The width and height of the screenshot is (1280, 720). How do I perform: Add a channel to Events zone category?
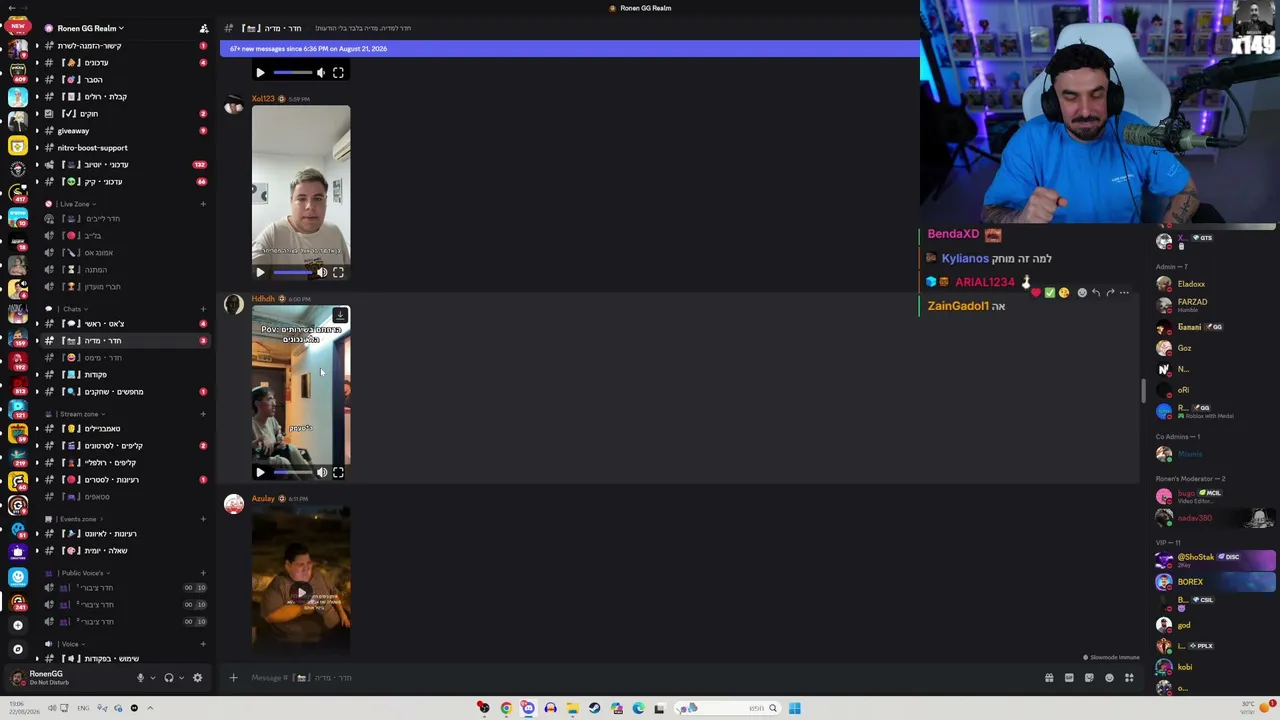point(203,519)
